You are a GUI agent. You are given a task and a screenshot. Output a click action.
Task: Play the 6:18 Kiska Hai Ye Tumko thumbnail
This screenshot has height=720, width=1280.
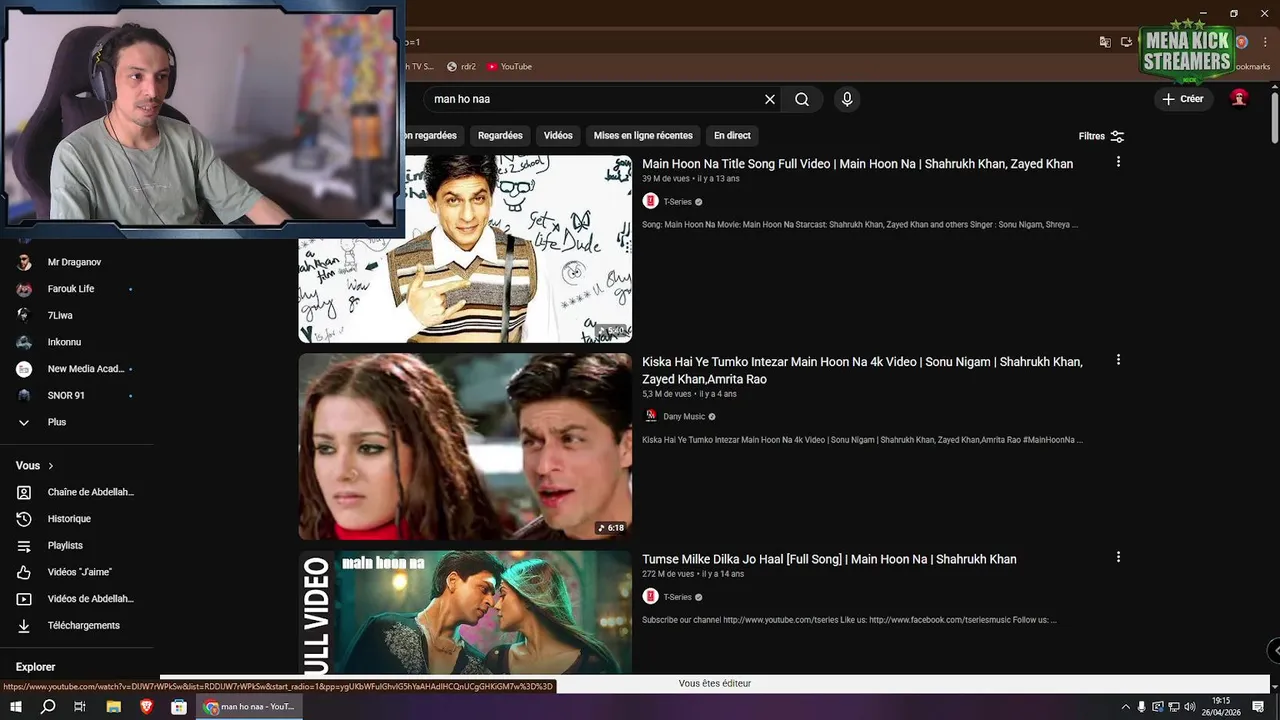pos(465,446)
